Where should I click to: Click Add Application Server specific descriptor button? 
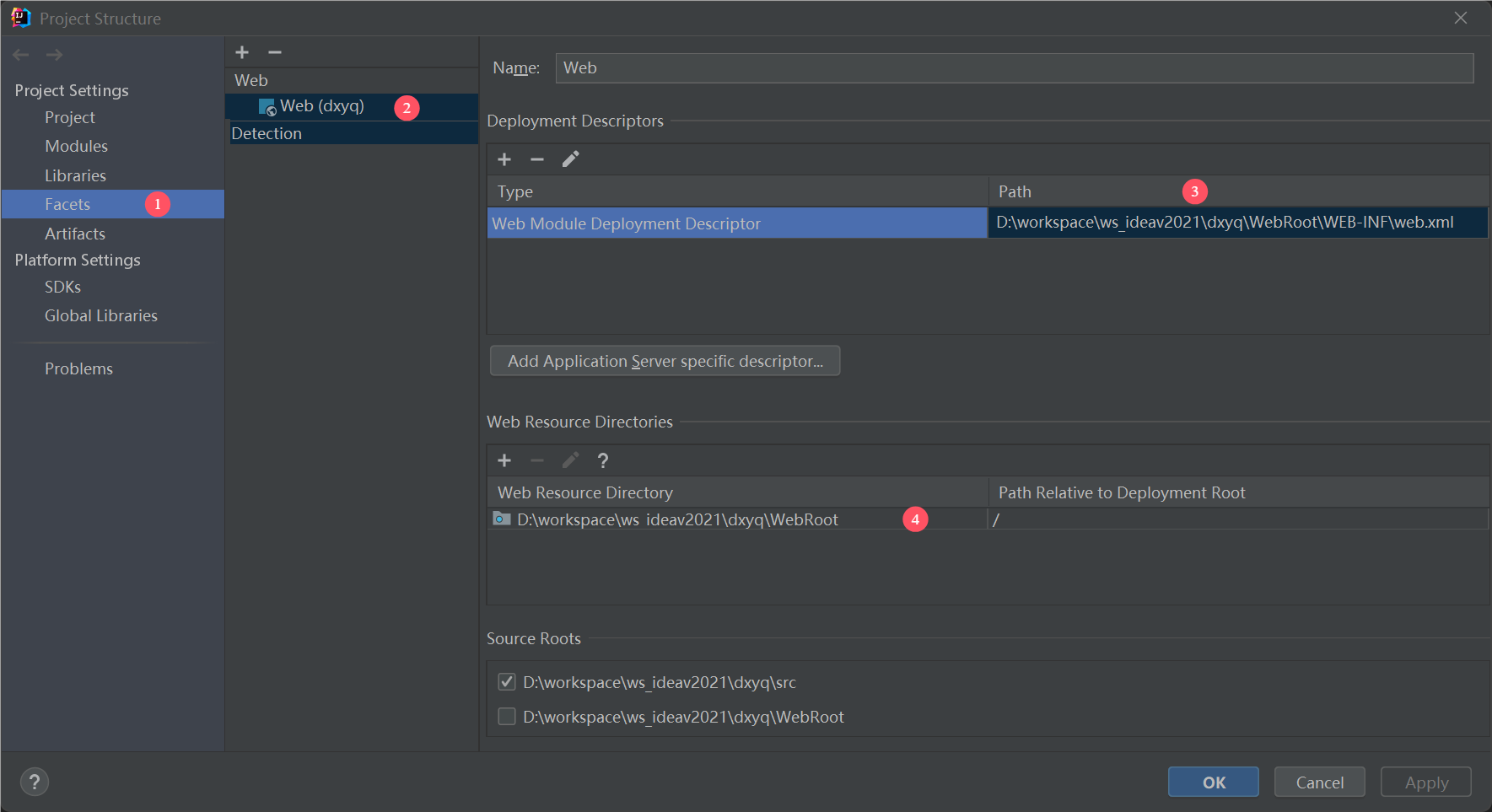pos(665,361)
